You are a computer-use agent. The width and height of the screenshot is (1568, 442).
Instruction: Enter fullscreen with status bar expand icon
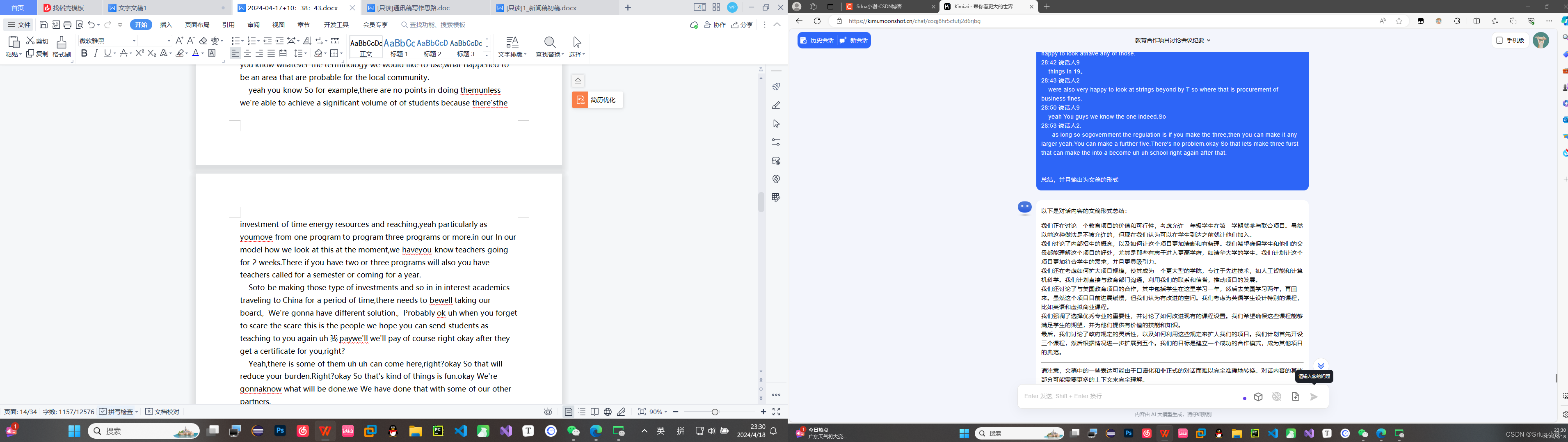(x=776, y=412)
